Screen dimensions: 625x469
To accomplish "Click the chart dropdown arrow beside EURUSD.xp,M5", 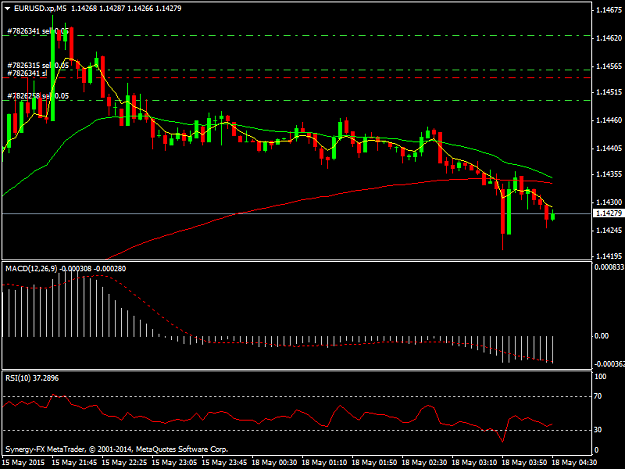I will tap(7, 8).
